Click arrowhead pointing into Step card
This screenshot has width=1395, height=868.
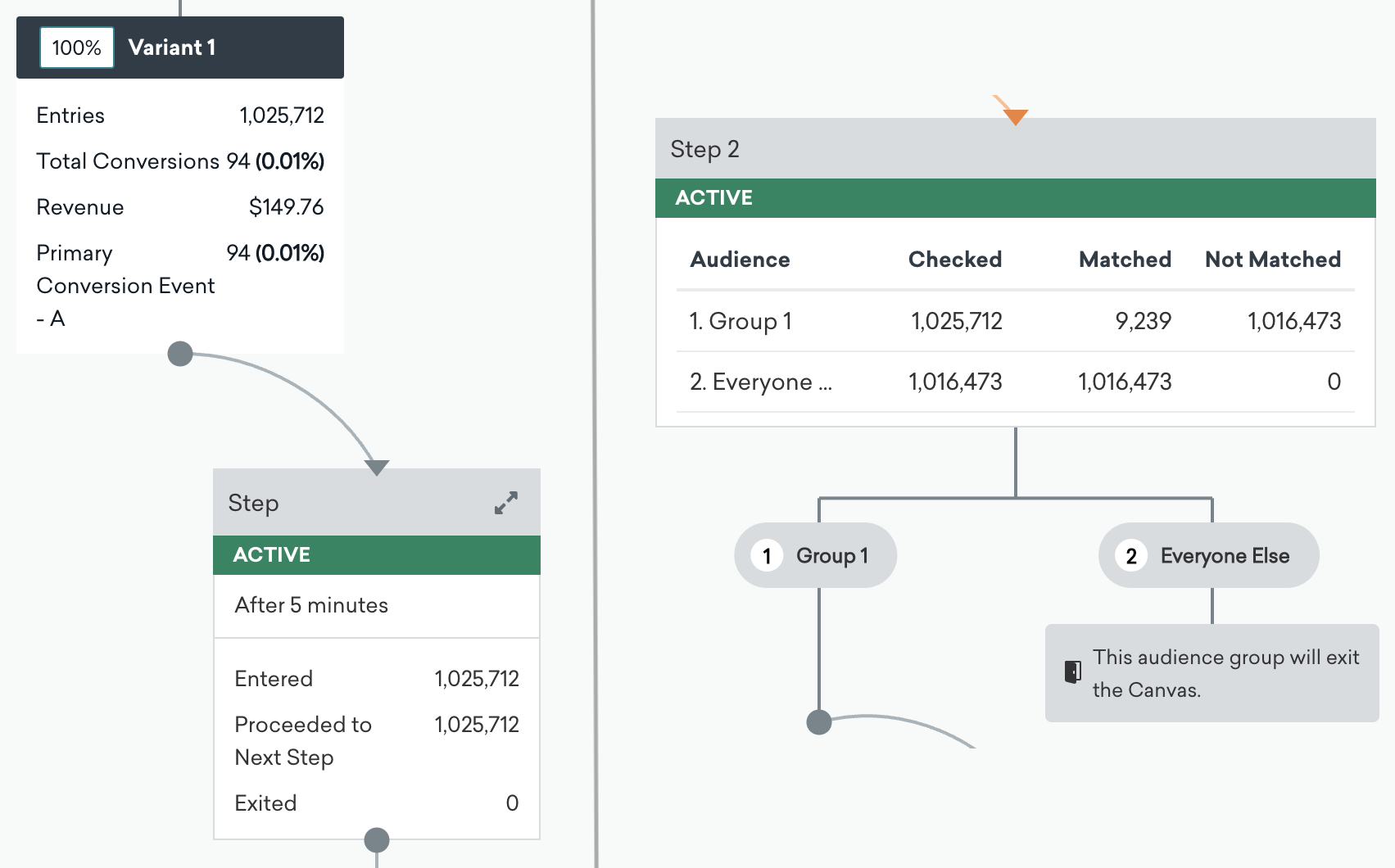pyautogui.click(x=377, y=468)
